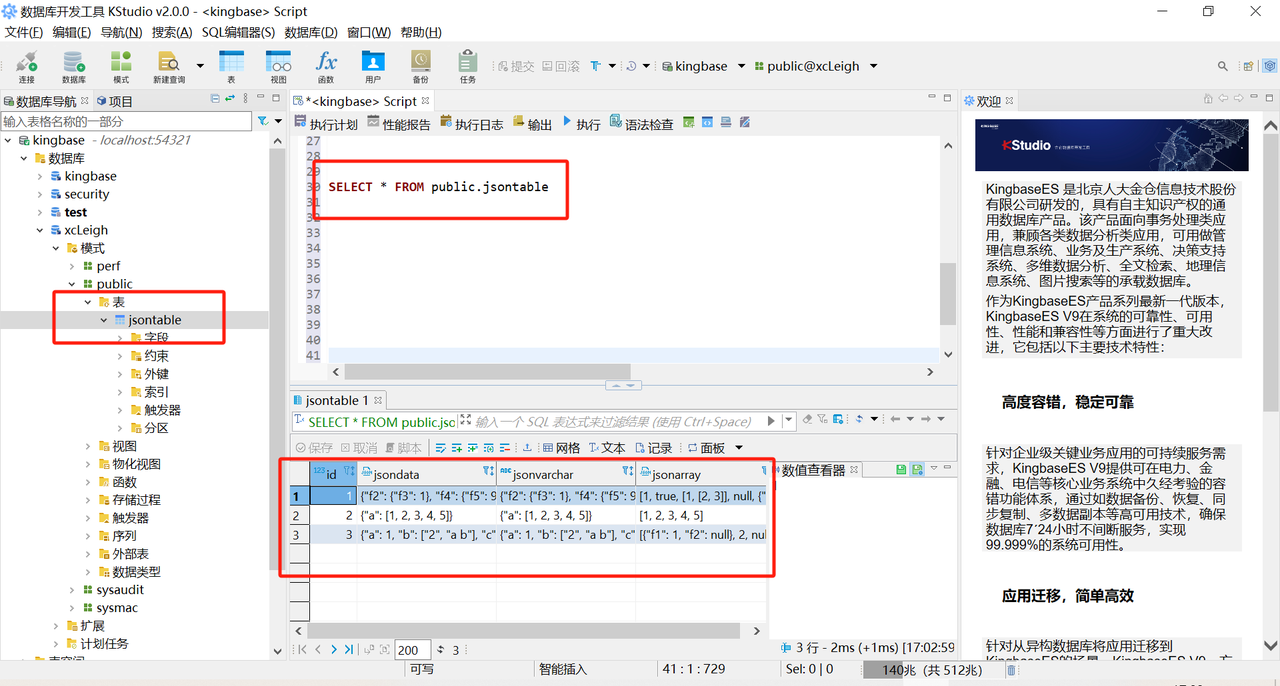Open the 帮助(H) menu
Viewport: 1280px width, 686px height.
point(420,32)
